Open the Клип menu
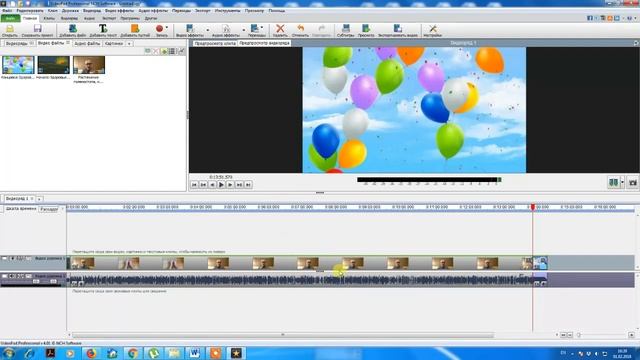The height and width of the screenshot is (360, 640). 53,11
